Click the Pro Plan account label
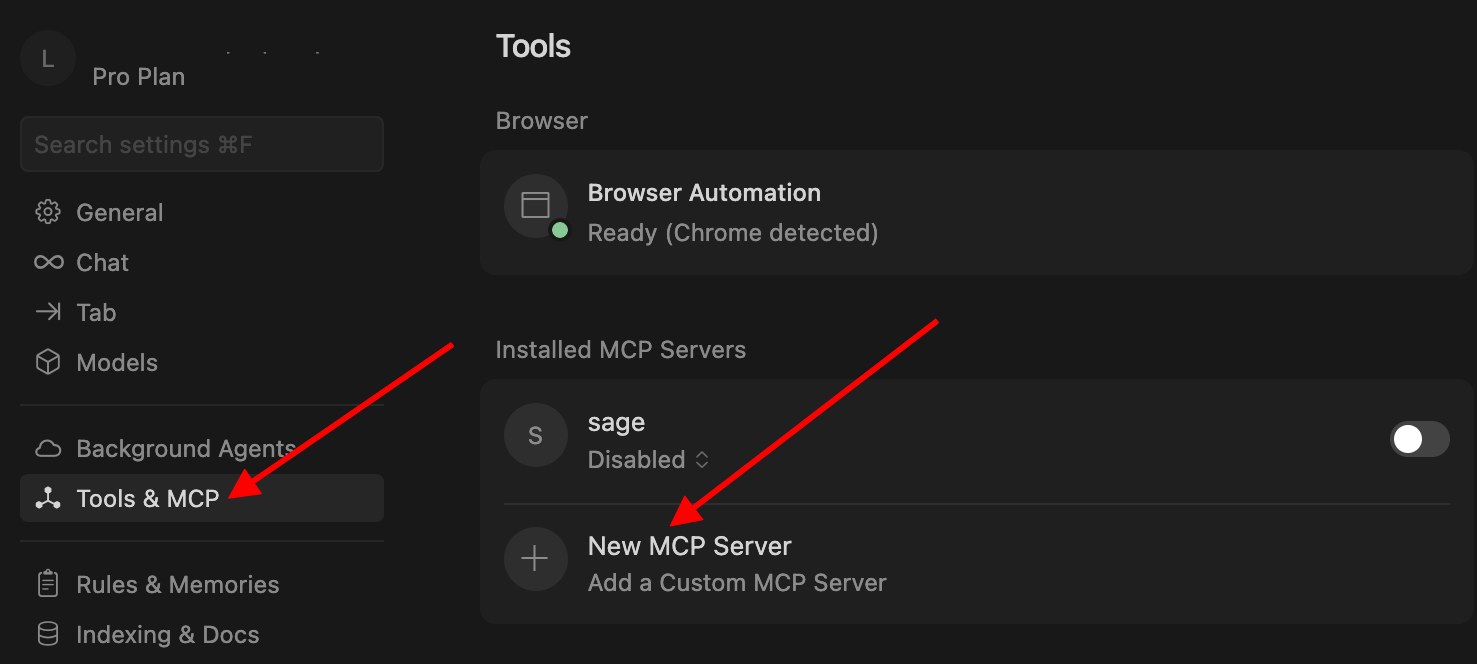This screenshot has width=1477, height=664. 139,76
